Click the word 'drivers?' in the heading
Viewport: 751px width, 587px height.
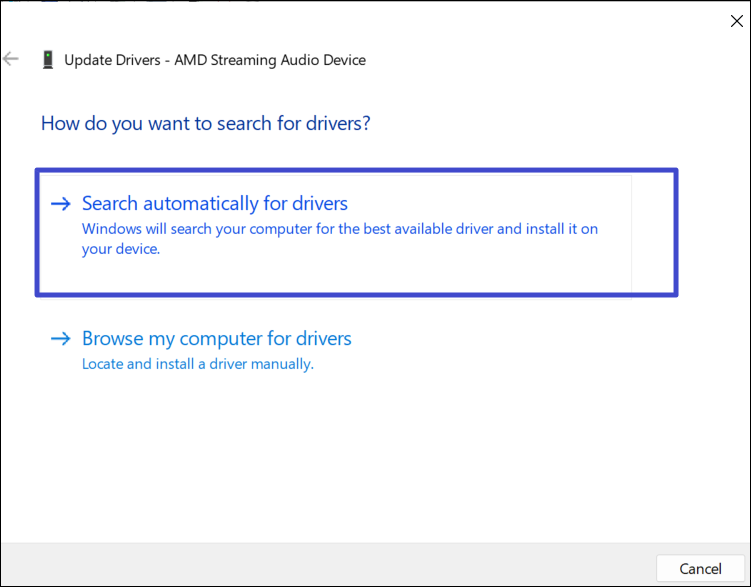[x=338, y=124]
